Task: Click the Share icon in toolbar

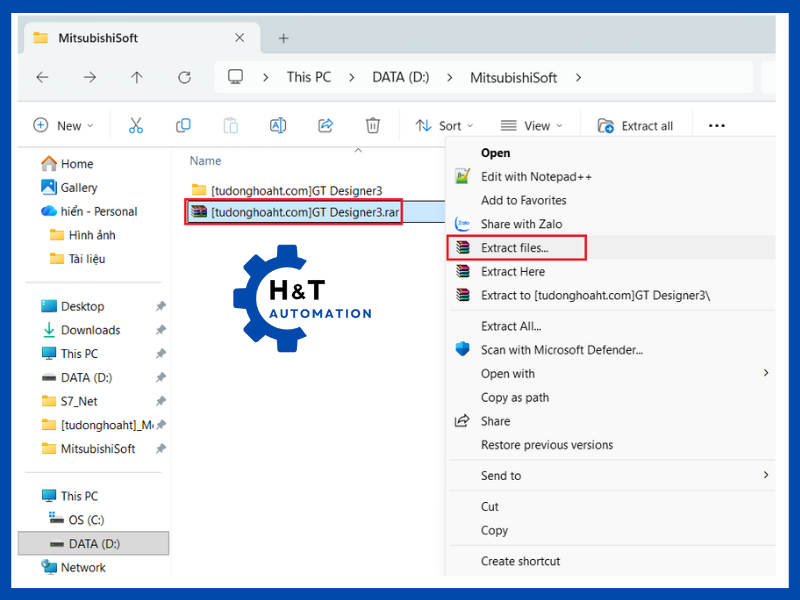Action: pyautogui.click(x=325, y=125)
